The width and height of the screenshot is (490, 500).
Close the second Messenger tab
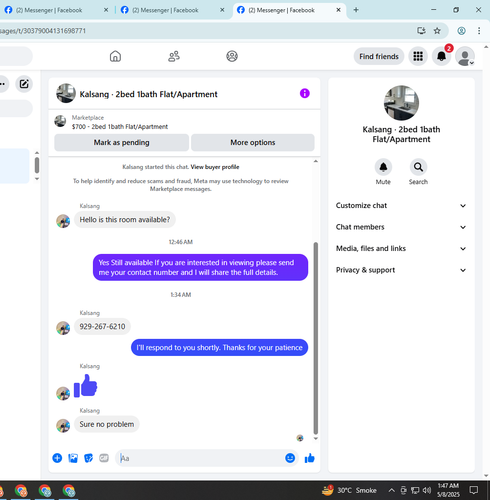pos(222,10)
